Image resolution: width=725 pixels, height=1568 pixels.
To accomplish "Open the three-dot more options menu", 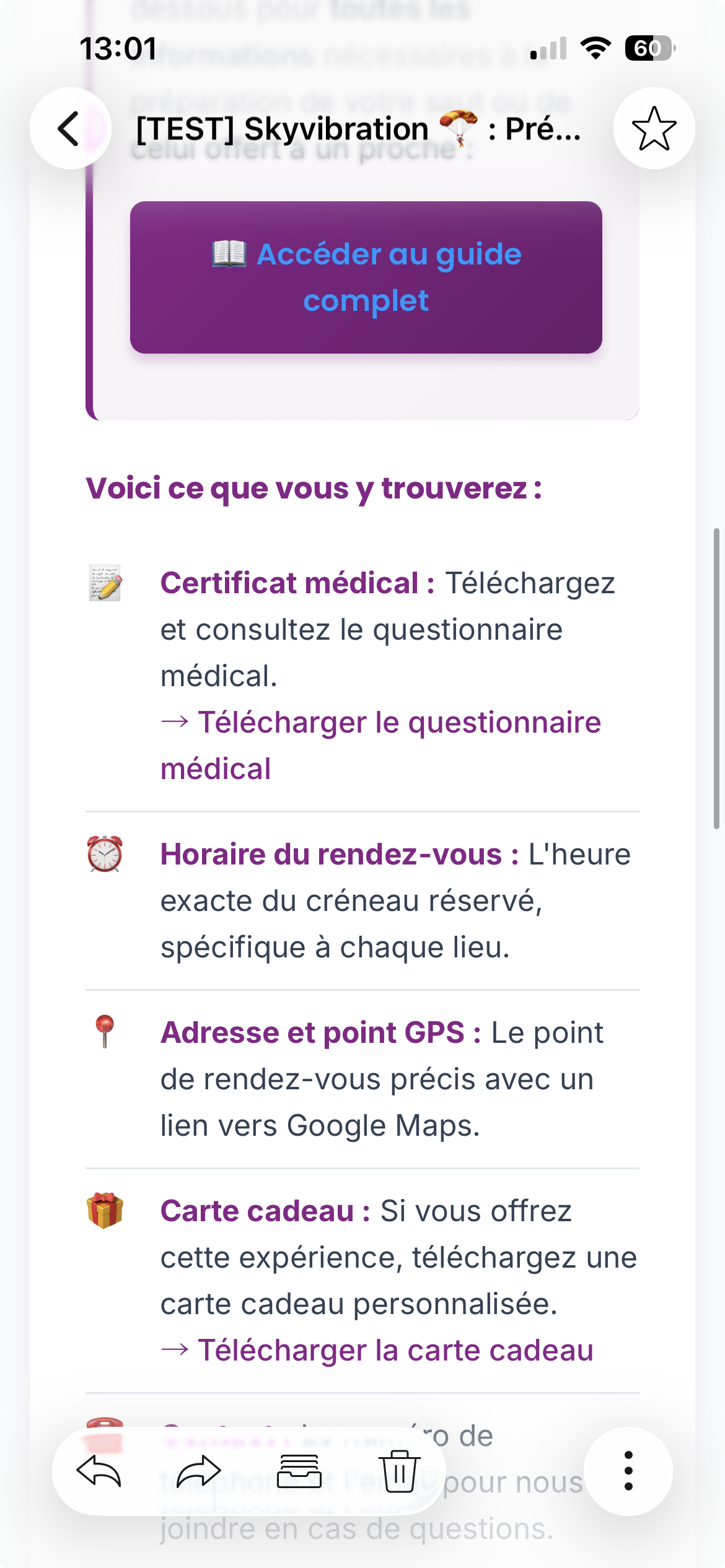I will click(628, 1471).
